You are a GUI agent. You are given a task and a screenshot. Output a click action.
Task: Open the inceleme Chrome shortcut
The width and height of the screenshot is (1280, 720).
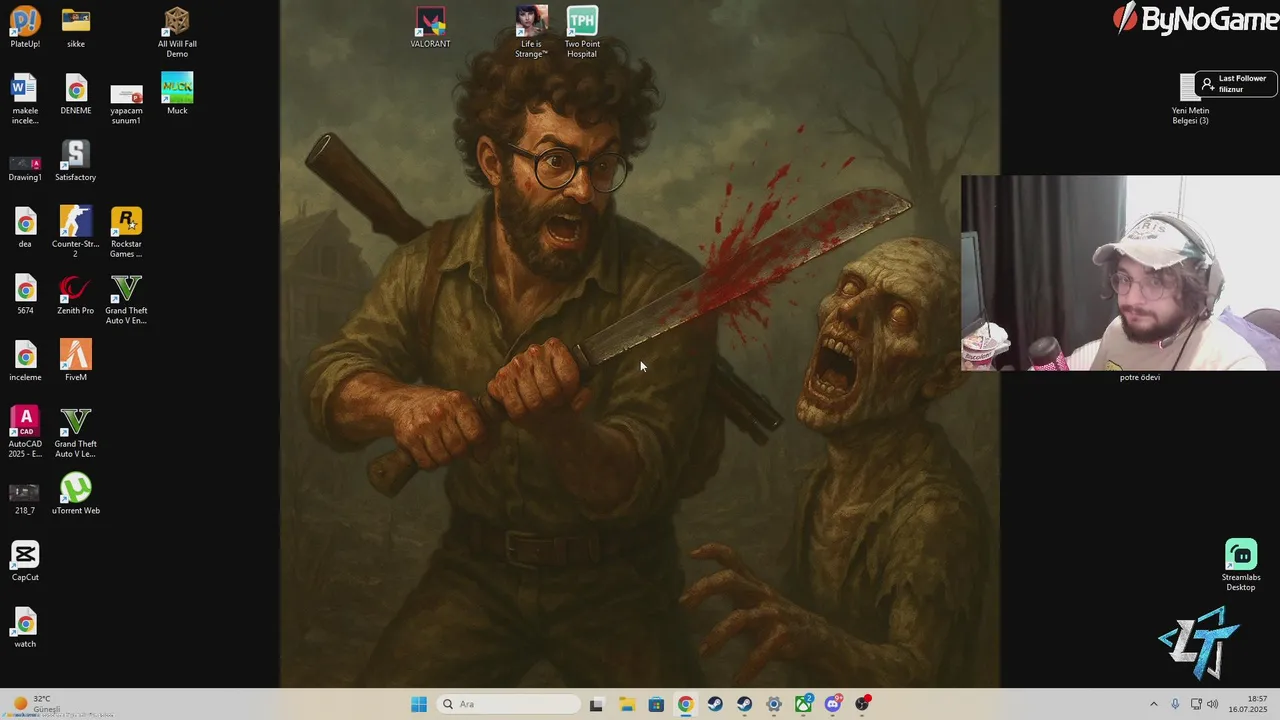25,362
